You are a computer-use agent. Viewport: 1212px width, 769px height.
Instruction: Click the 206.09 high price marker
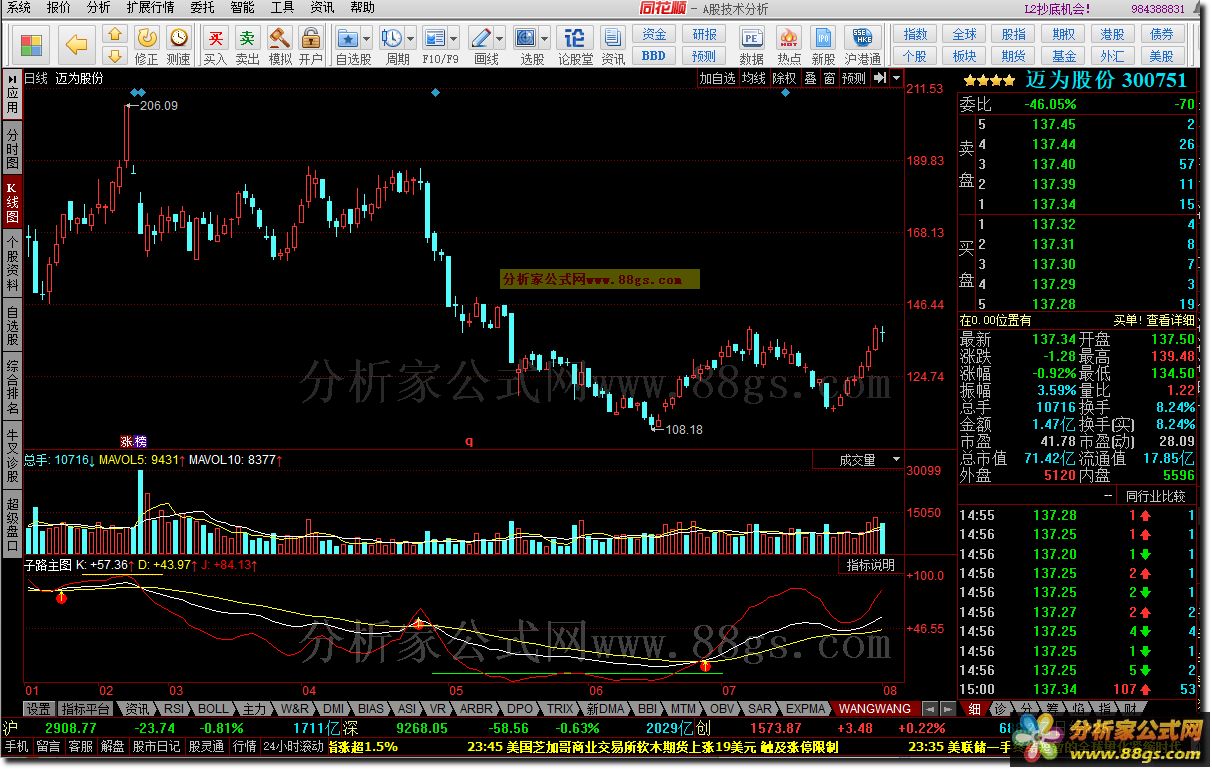point(159,104)
